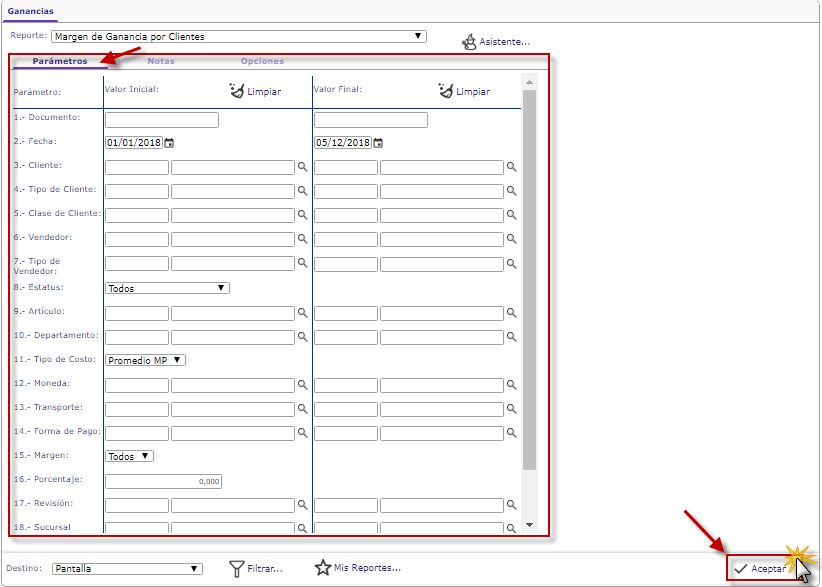The image size is (822, 587).
Task: Open Mis Reportes star icon
Action: coord(323,568)
